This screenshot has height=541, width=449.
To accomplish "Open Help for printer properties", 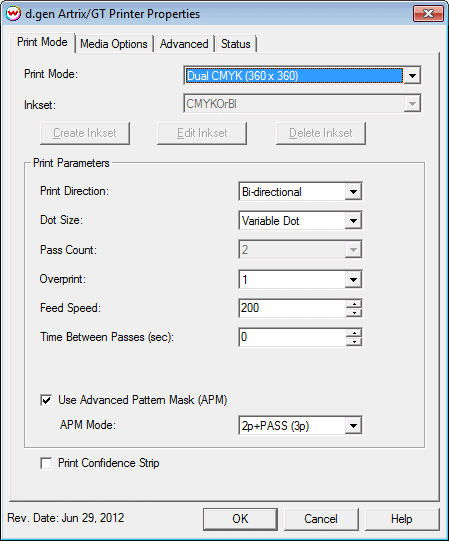I will pyautogui.click(x=402, y=519).
